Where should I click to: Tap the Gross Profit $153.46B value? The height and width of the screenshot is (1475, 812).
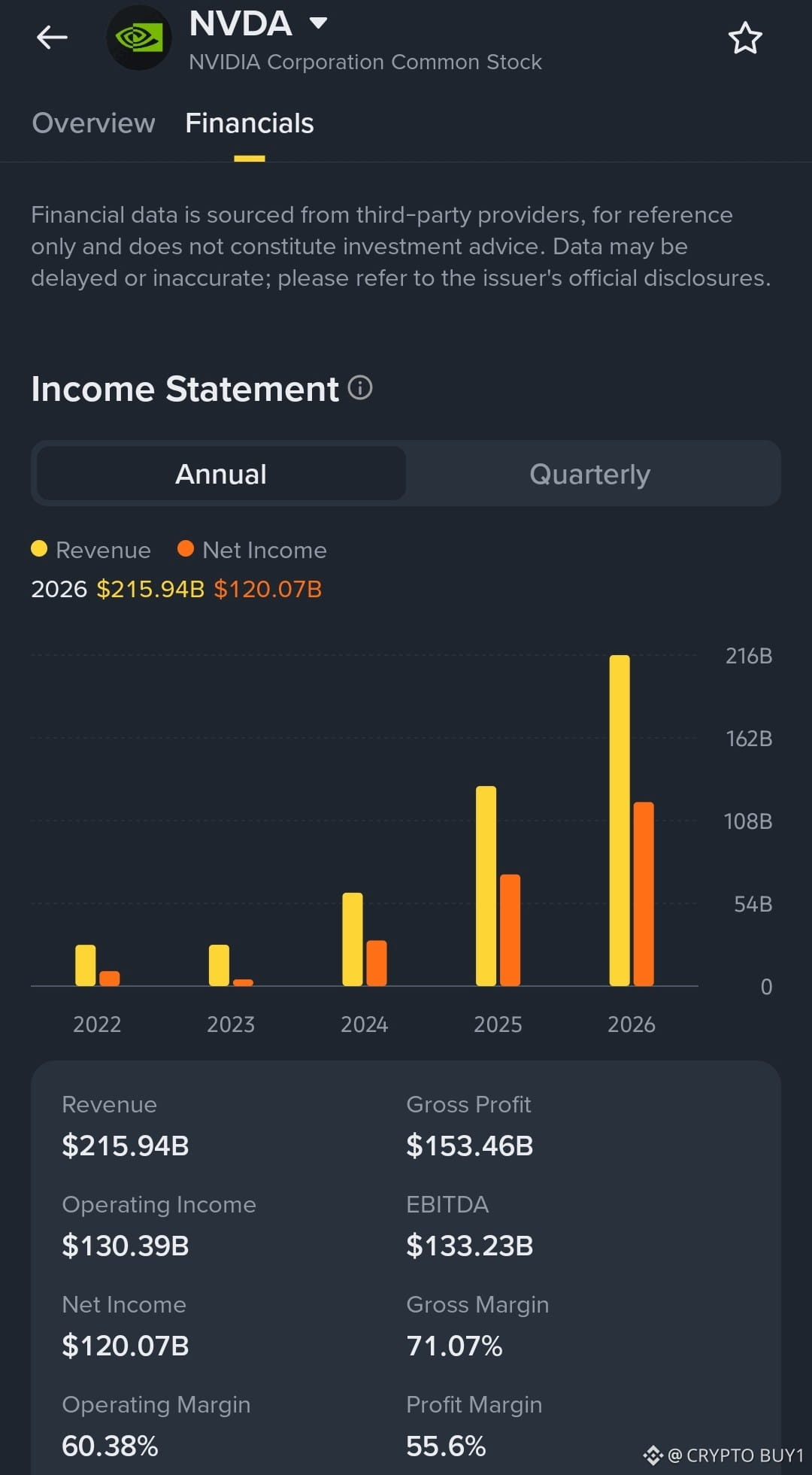tap(470, 1146)
